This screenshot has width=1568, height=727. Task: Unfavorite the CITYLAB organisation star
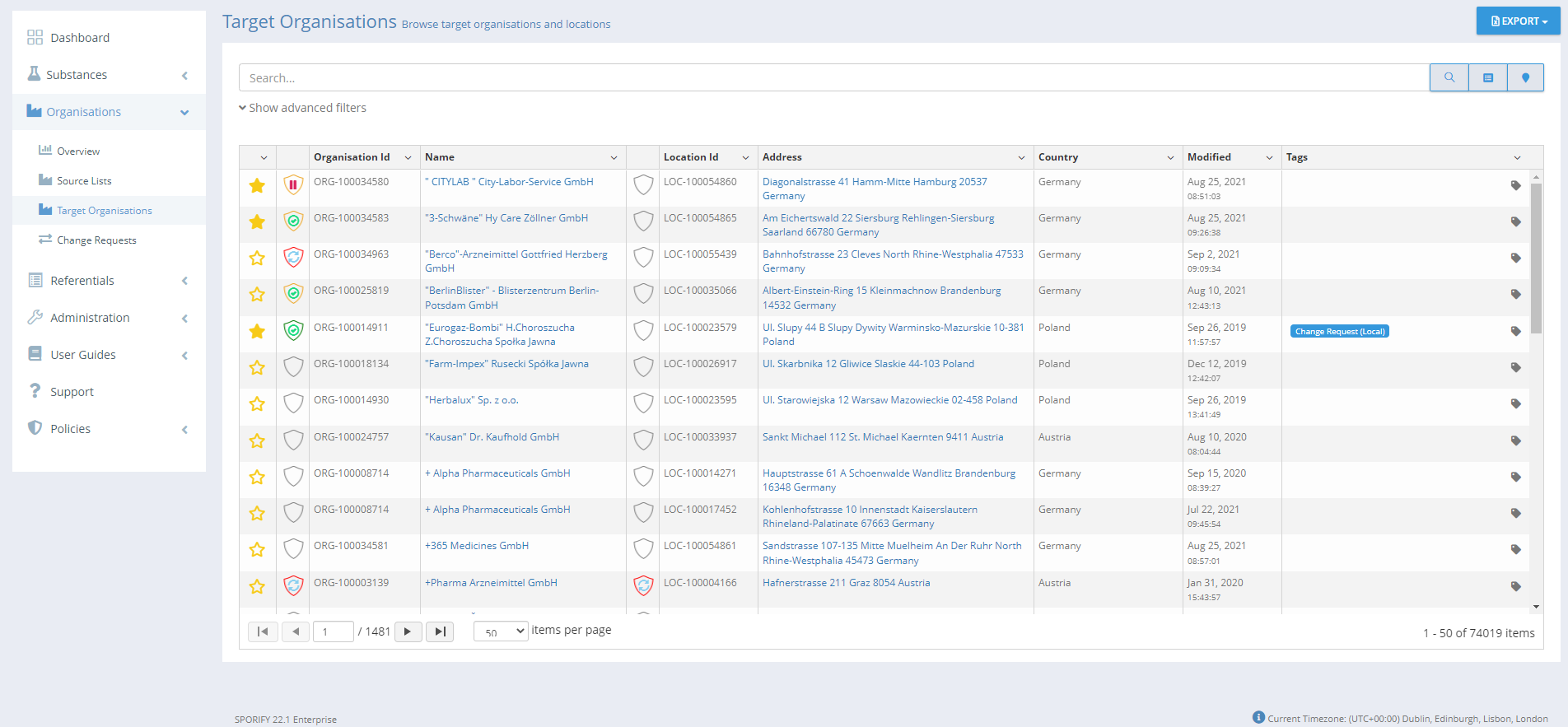257,186
